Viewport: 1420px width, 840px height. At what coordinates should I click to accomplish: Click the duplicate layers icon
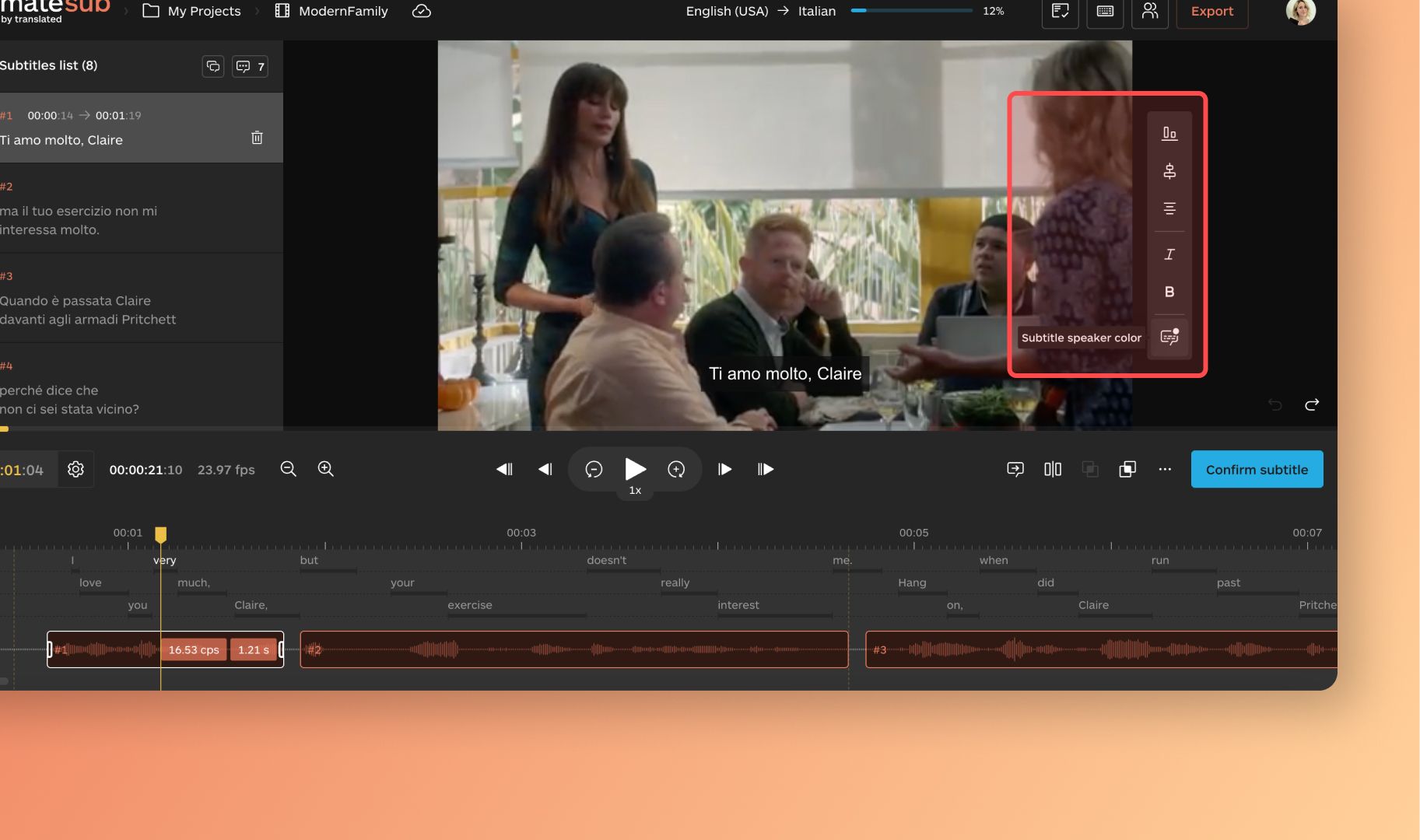[1127, 469]
